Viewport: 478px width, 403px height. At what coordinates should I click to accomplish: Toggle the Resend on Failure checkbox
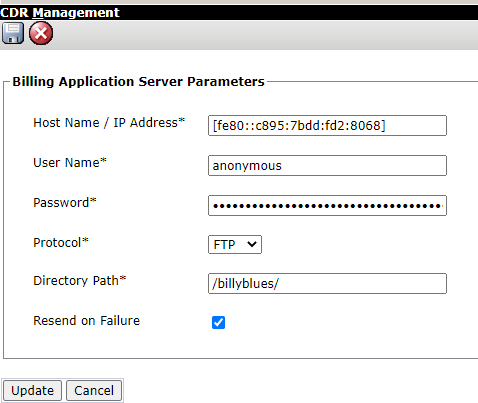click(218, 322)
